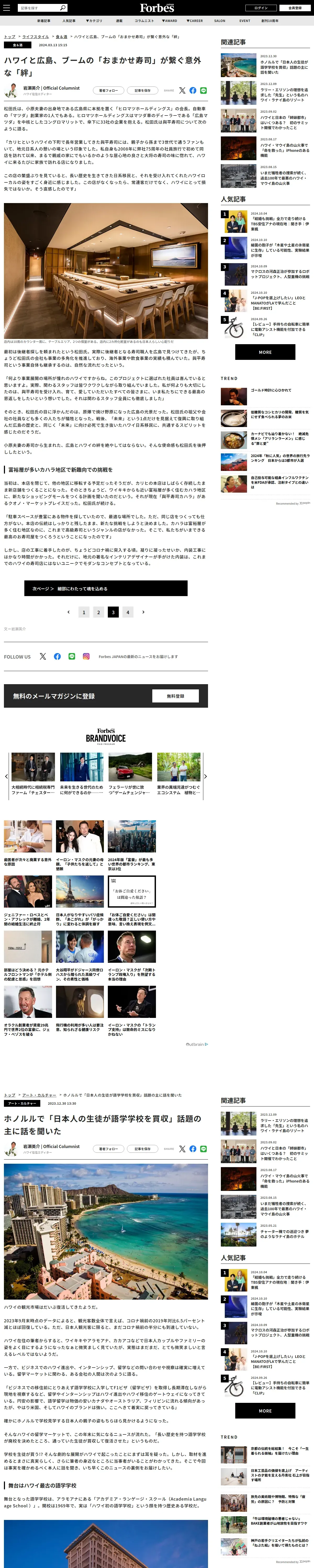Image resolution: width=314 pixels, height=1568 pixels.
Task: Open author avatar of 岩瀬英介 in first article
Action: coord(11,91)
